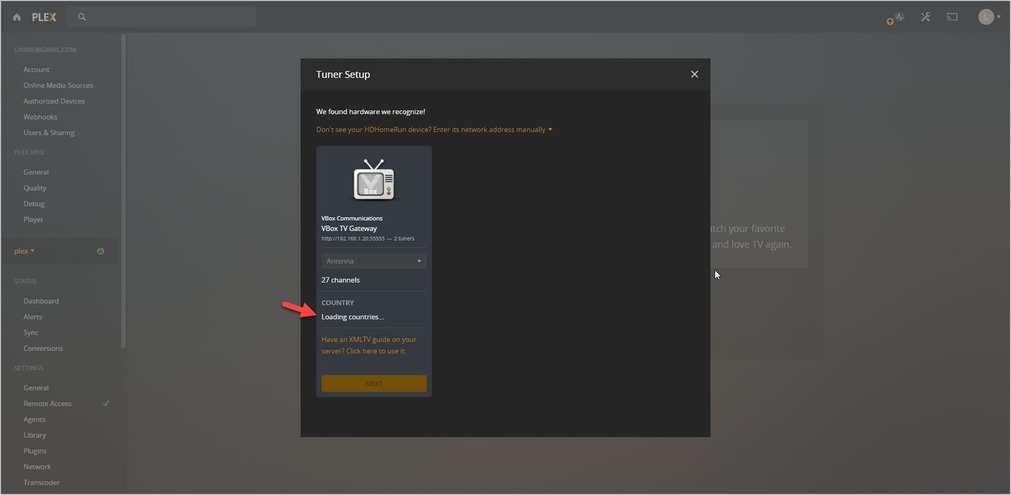Open Conversions page
Viewport: 1011px width, 495px height.
[43, 349]
